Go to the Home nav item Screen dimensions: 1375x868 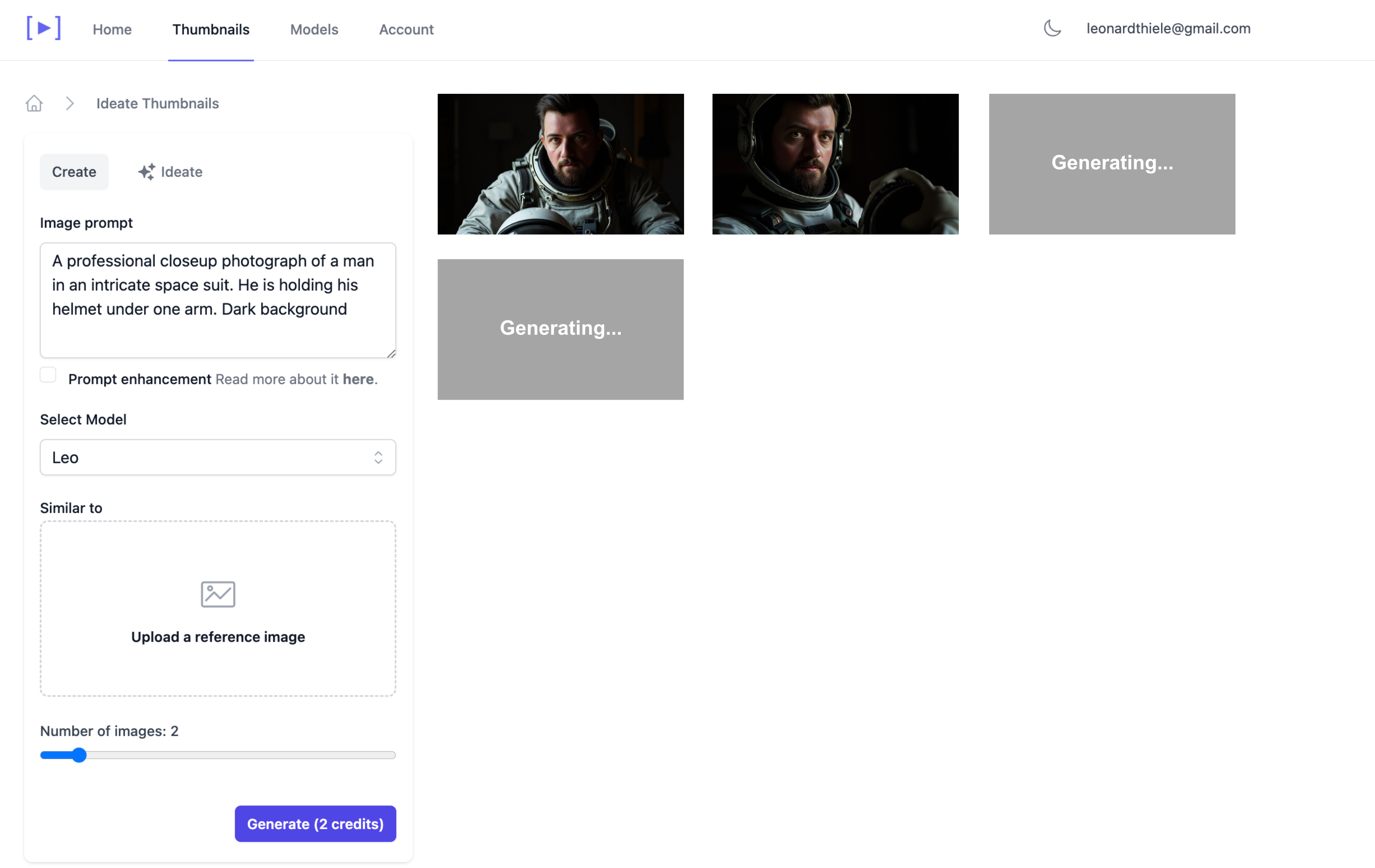pos(112,29)
